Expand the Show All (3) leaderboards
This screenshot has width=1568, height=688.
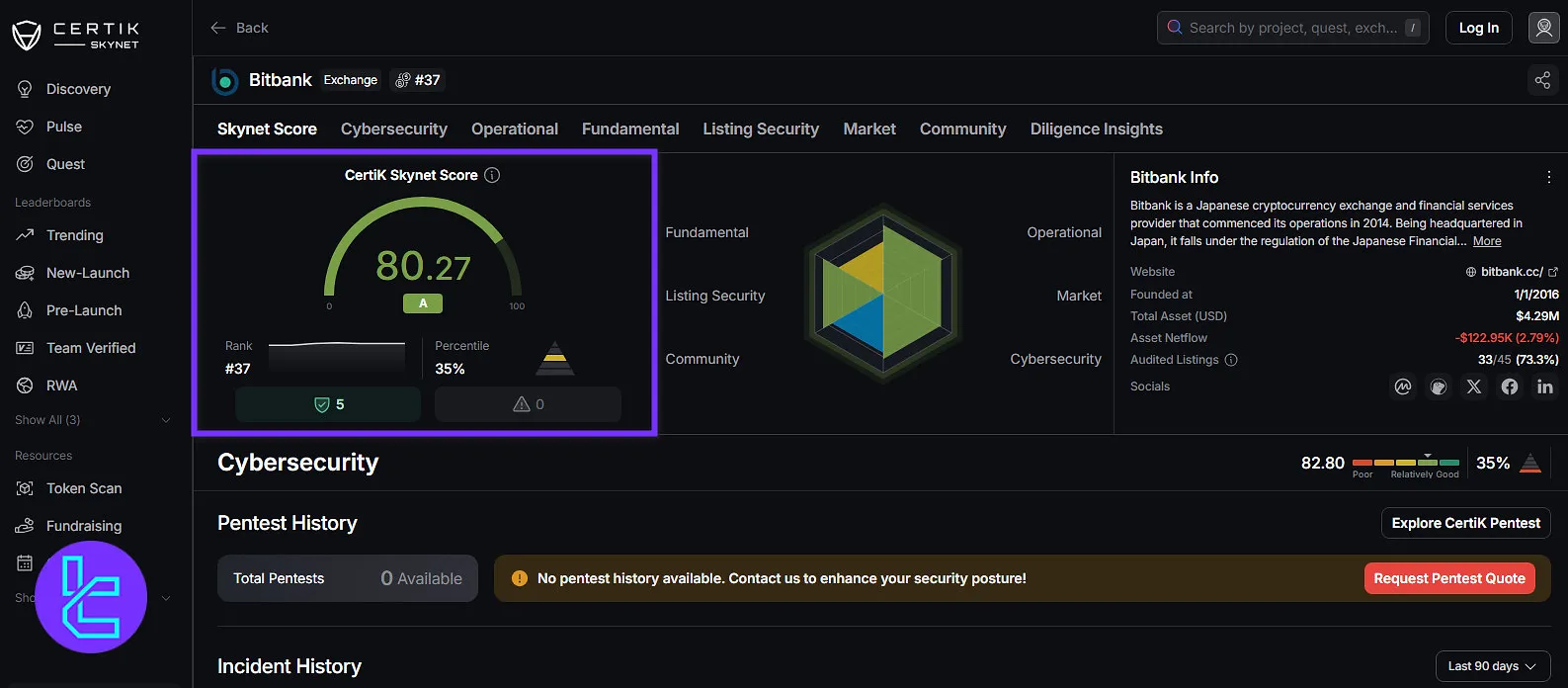pos(93,420)
